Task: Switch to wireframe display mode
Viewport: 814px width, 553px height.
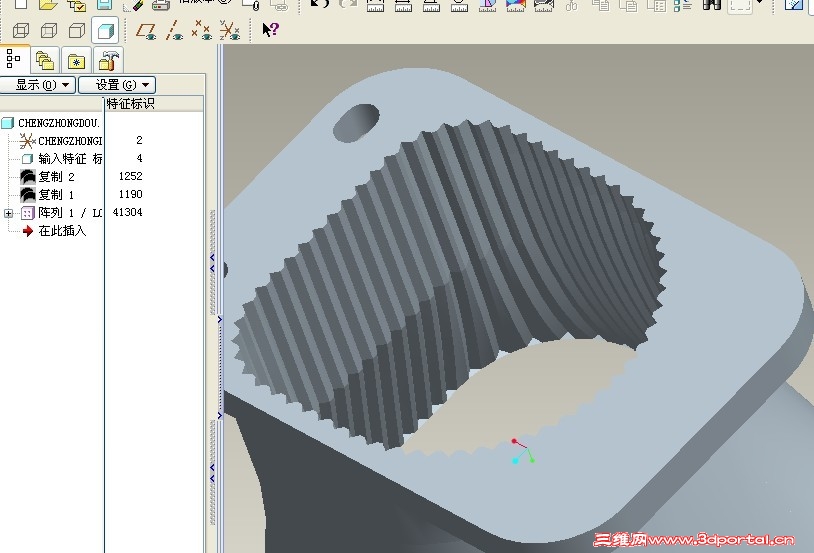Action: point(21,31)
